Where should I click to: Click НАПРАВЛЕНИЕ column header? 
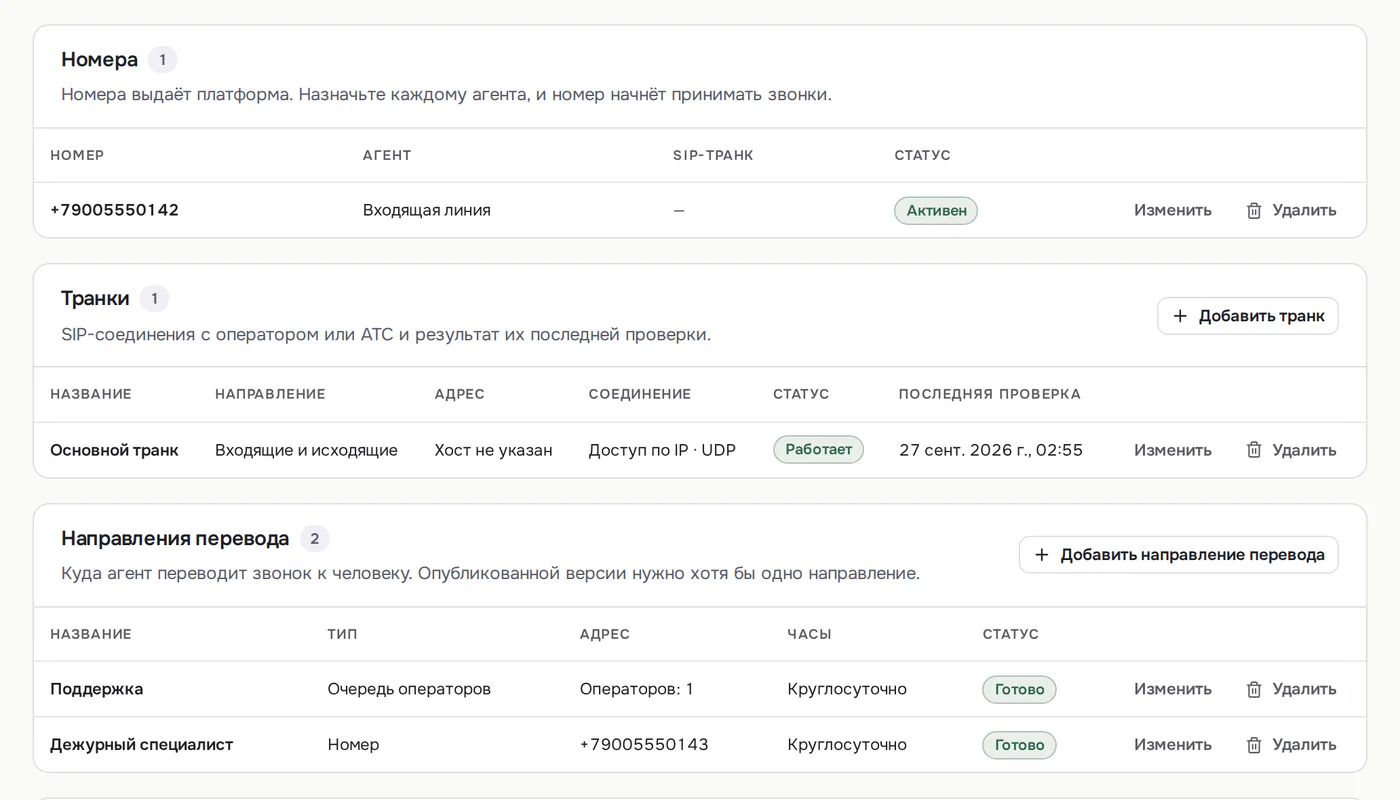click(x=270, y=394)
